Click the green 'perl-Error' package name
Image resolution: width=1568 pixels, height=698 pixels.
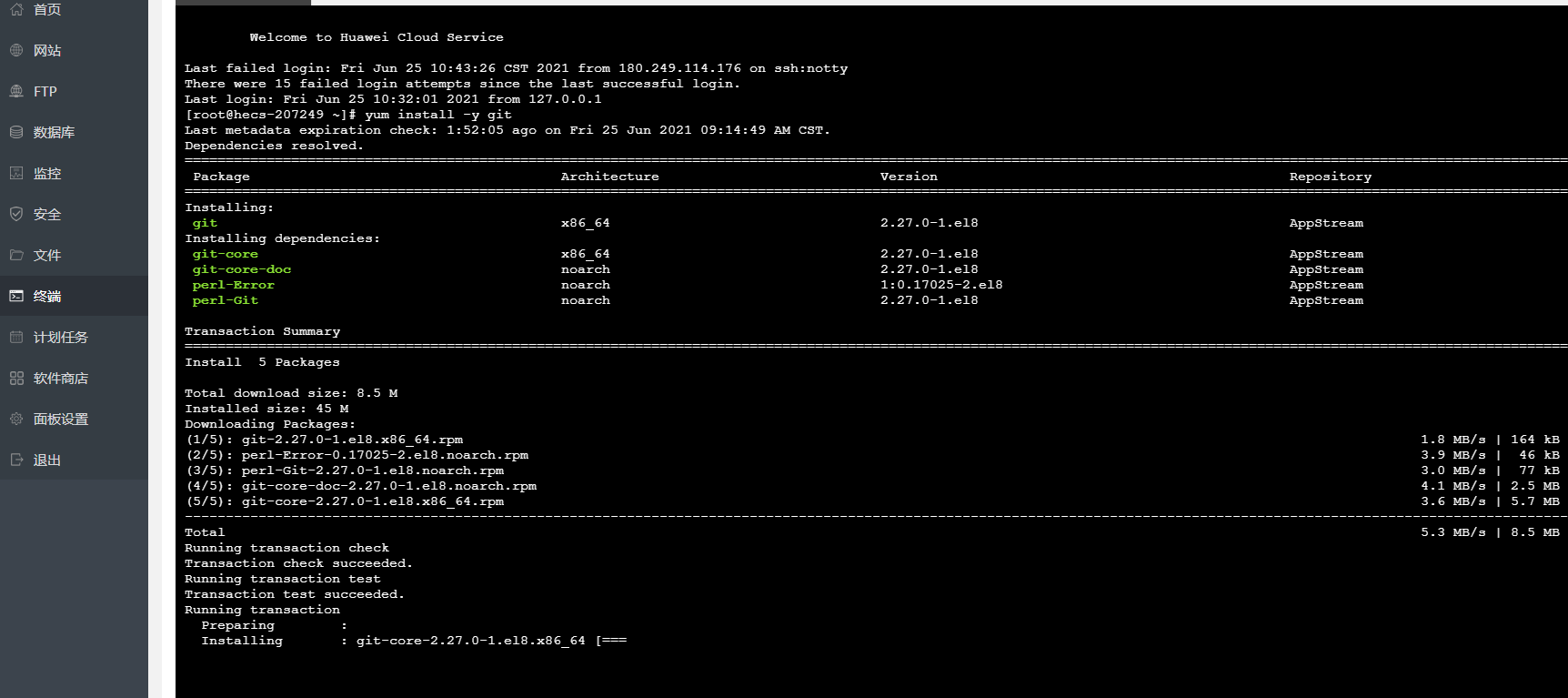(x=233, y=285)
